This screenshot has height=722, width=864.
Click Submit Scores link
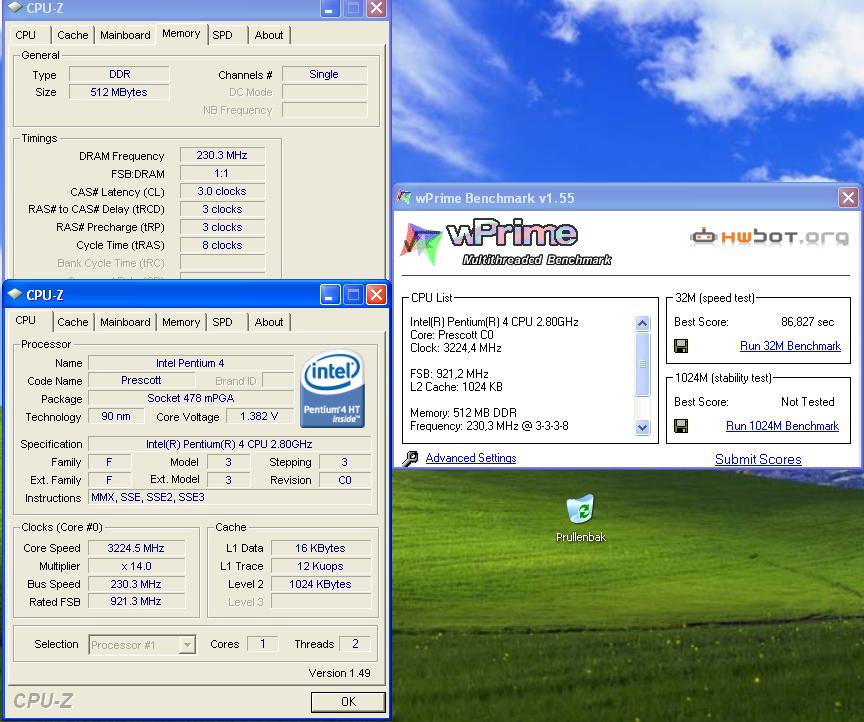click(x=758, y=459)
